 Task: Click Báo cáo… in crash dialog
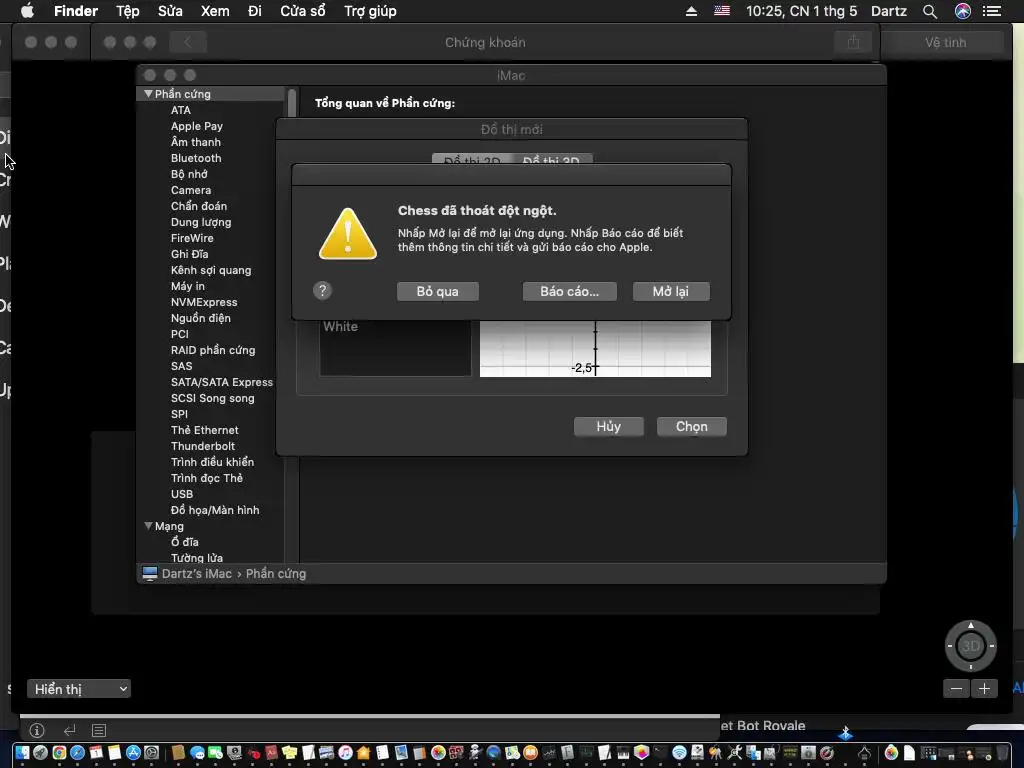[569, 291]
